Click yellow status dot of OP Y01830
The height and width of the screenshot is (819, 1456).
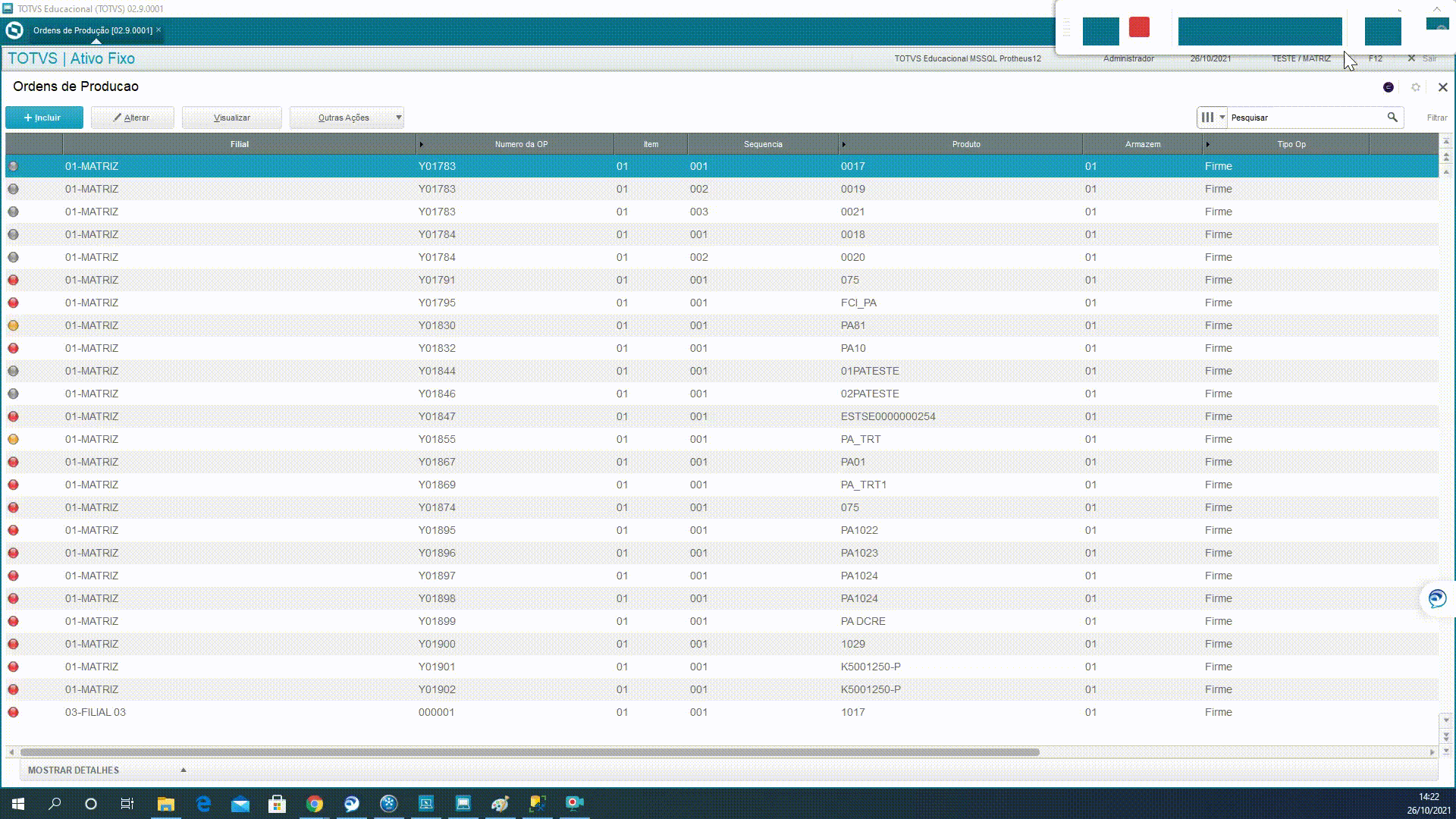pos(13,325)
